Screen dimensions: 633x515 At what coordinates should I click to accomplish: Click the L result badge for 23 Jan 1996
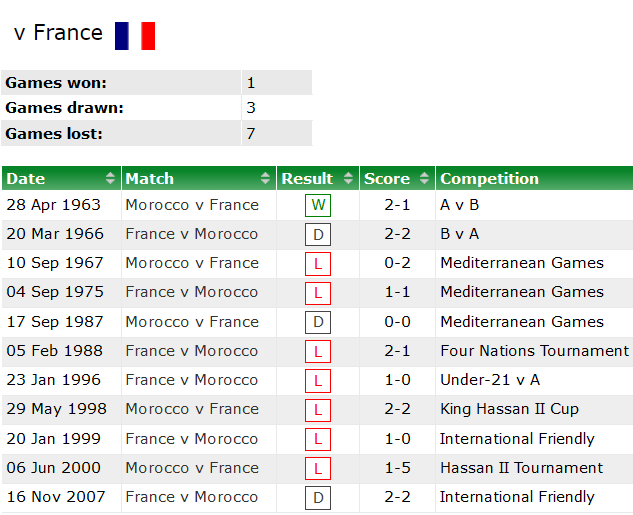coord(318,381)
